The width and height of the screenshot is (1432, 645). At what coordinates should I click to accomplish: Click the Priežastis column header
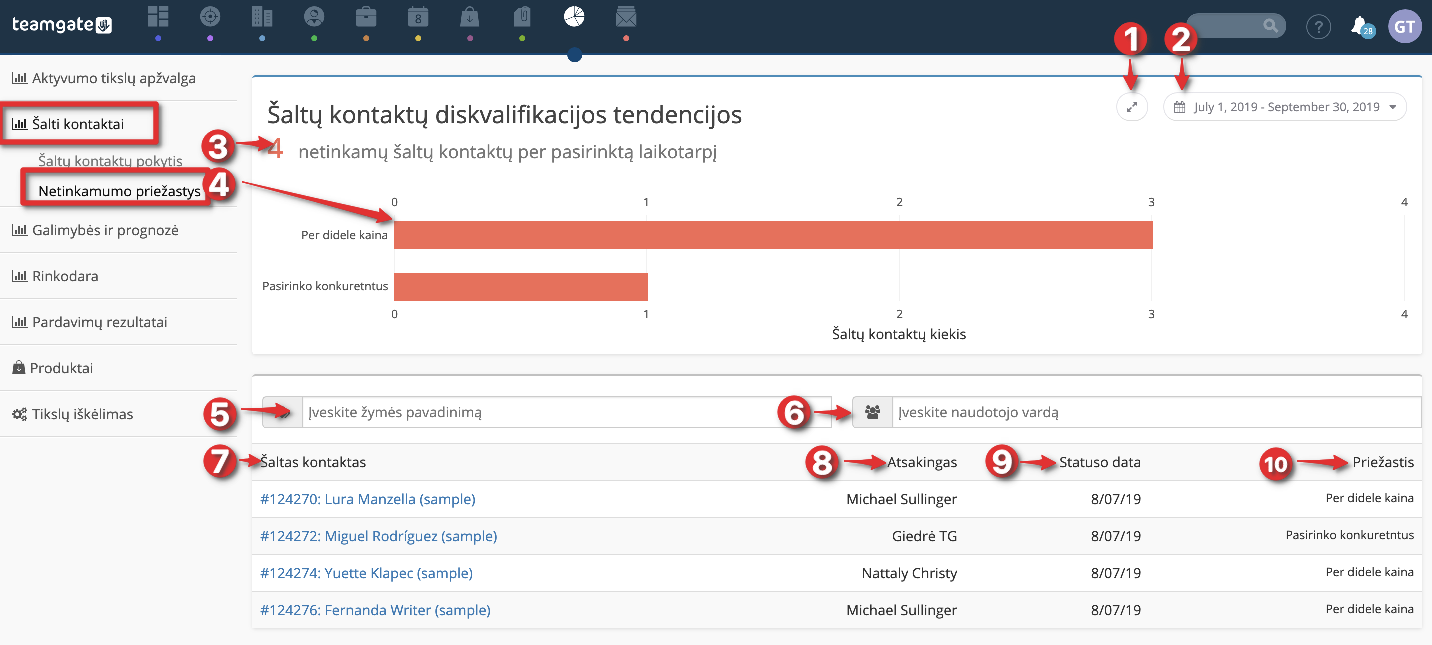pos(1383,462)
